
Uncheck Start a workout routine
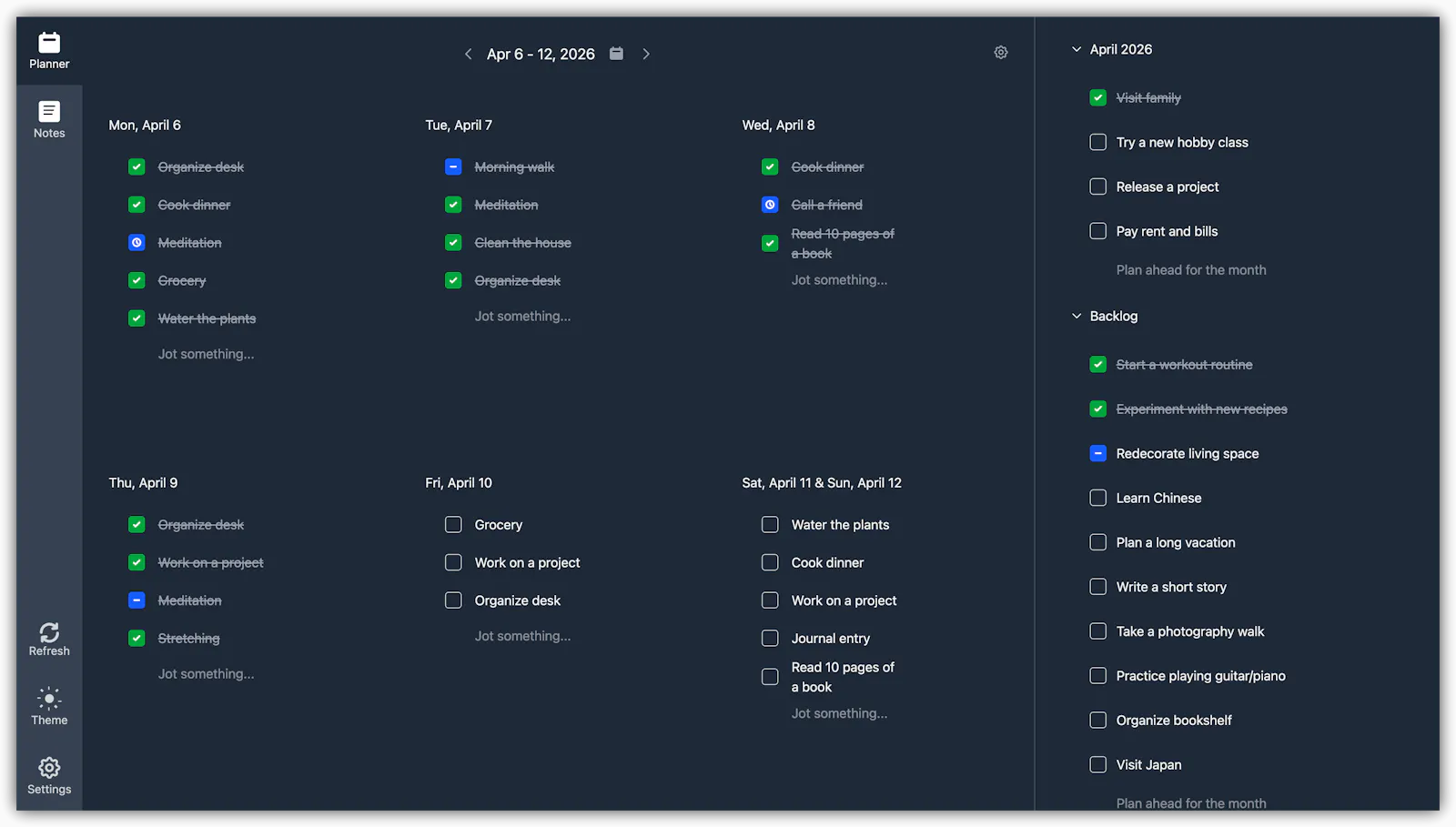[x=1098, y=365]
